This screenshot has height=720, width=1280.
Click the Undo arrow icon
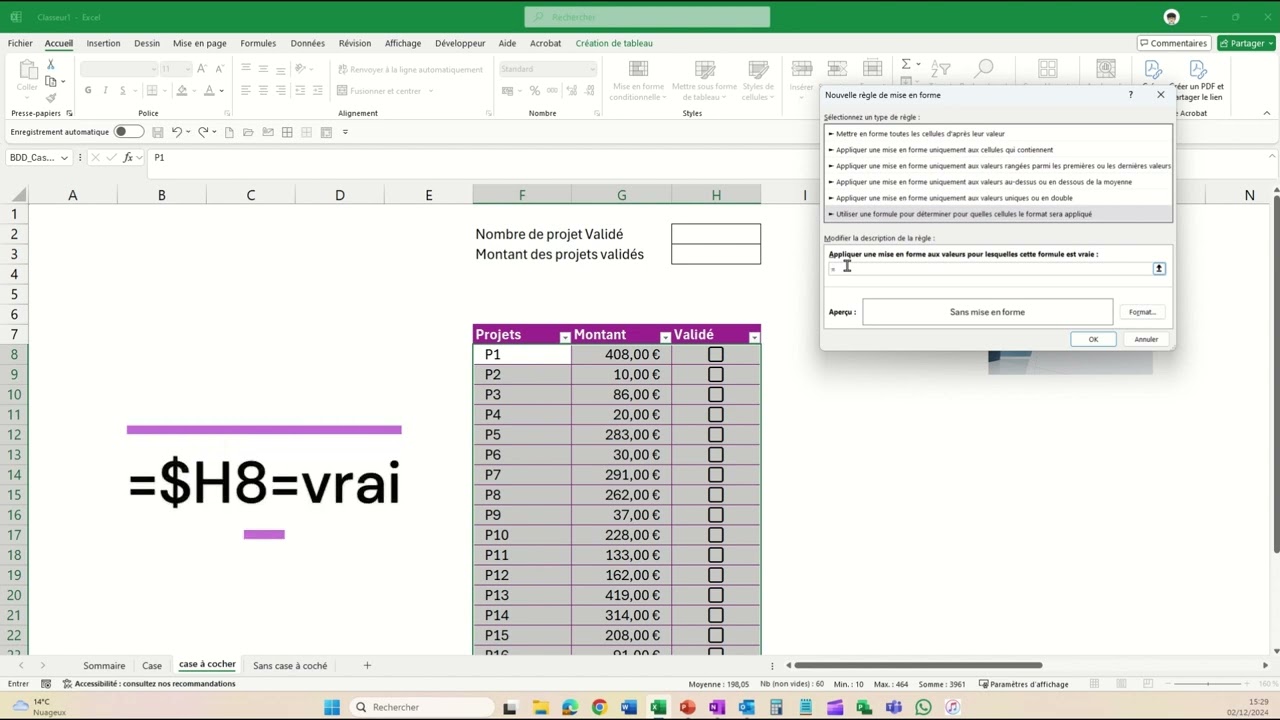177,132
